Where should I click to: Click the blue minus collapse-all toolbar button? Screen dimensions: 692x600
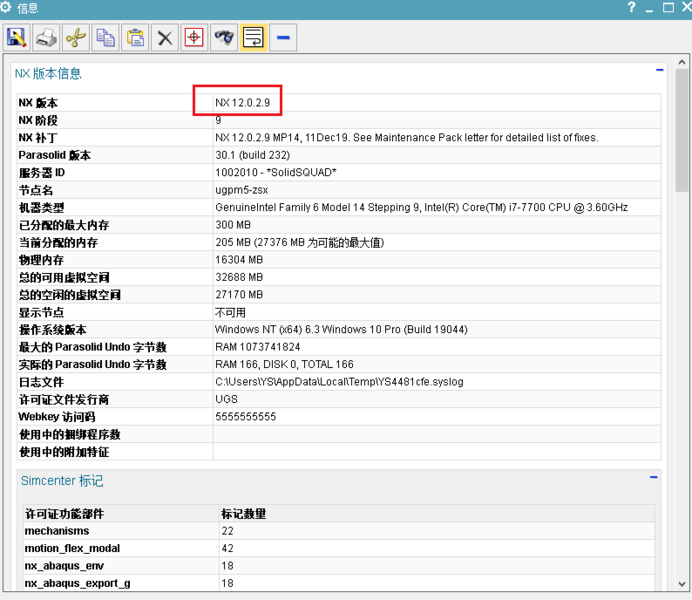point(283,38)
